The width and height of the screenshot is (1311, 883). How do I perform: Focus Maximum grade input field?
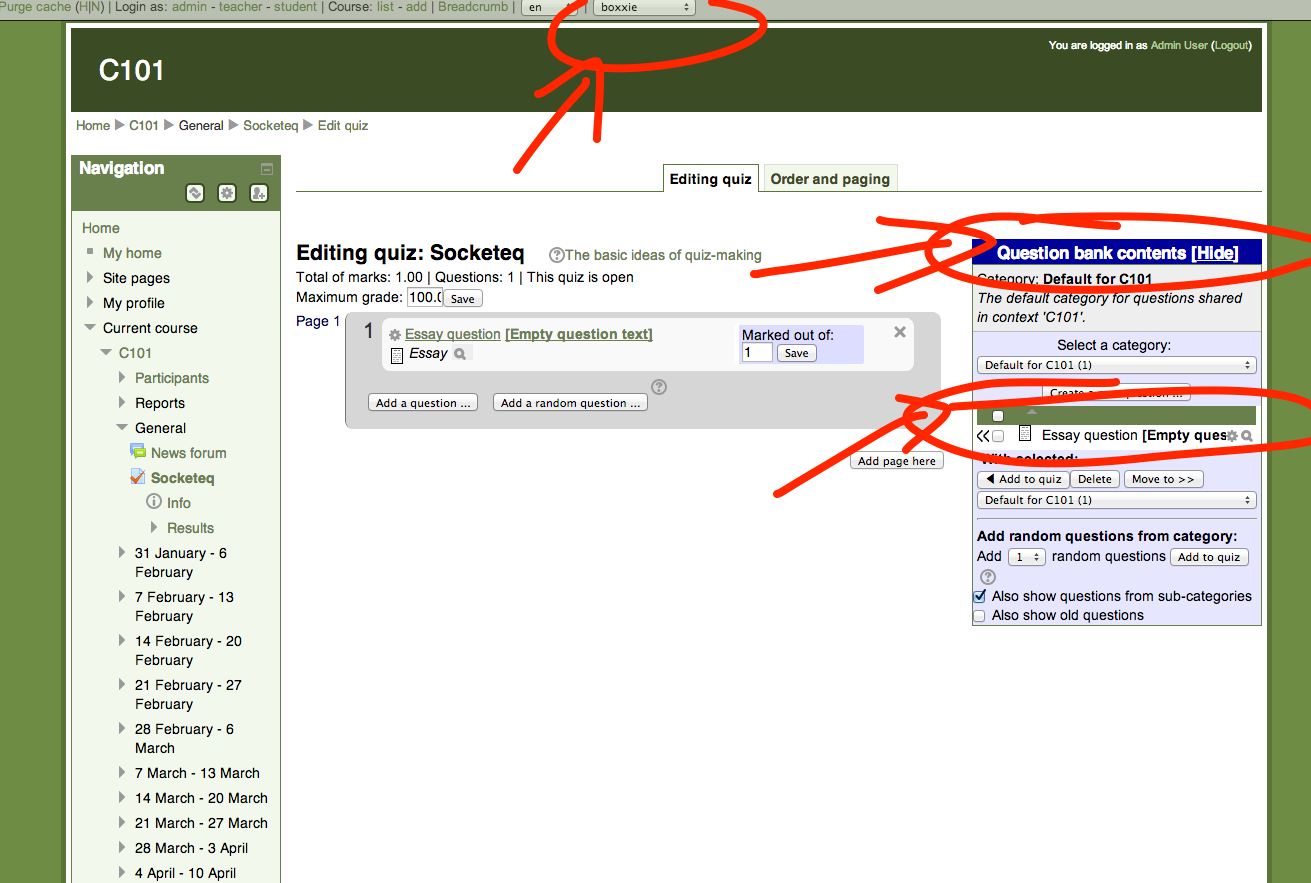(x=424, y=298)
